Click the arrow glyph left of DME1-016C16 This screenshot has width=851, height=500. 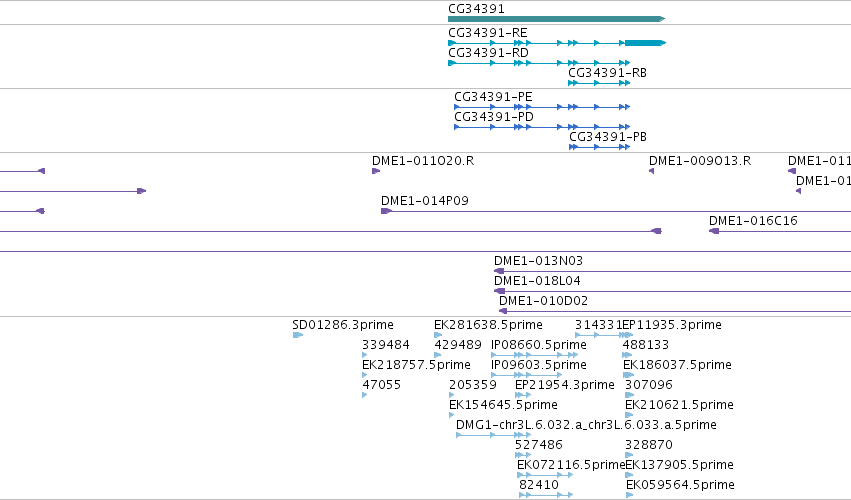click(714, 231)
